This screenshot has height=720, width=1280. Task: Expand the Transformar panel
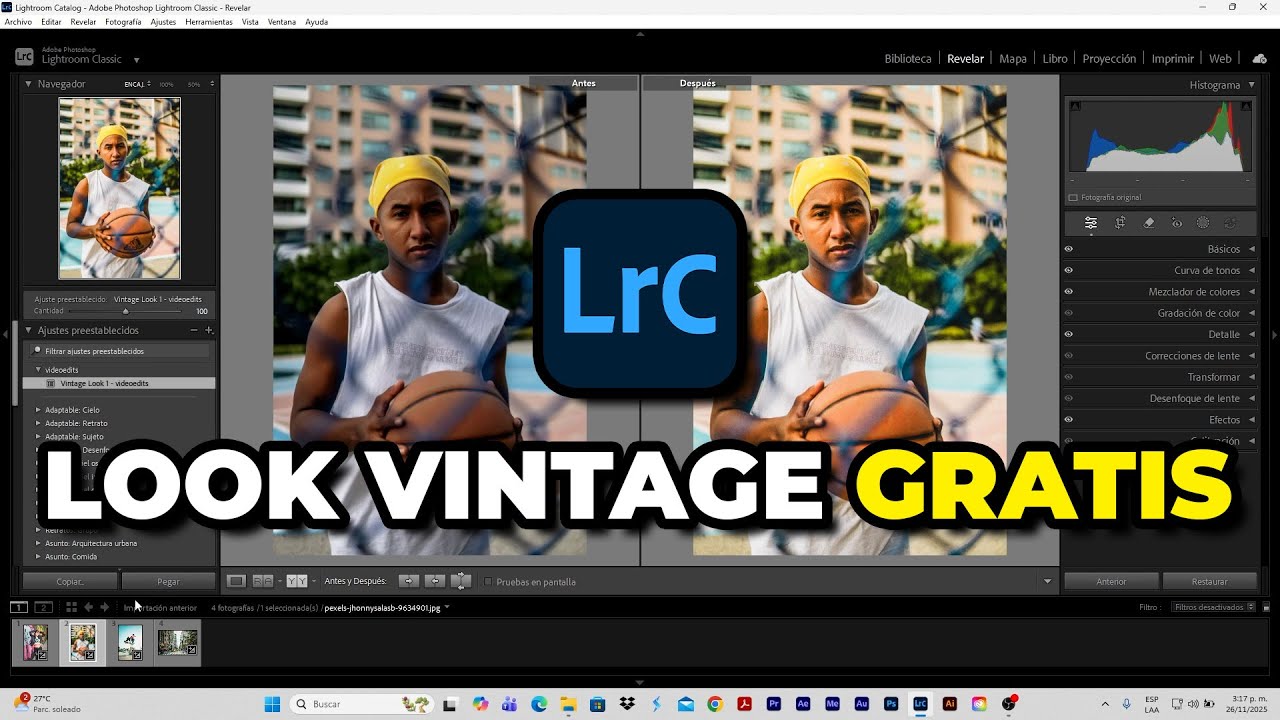pyautogui.click(x=1251, y=377)
